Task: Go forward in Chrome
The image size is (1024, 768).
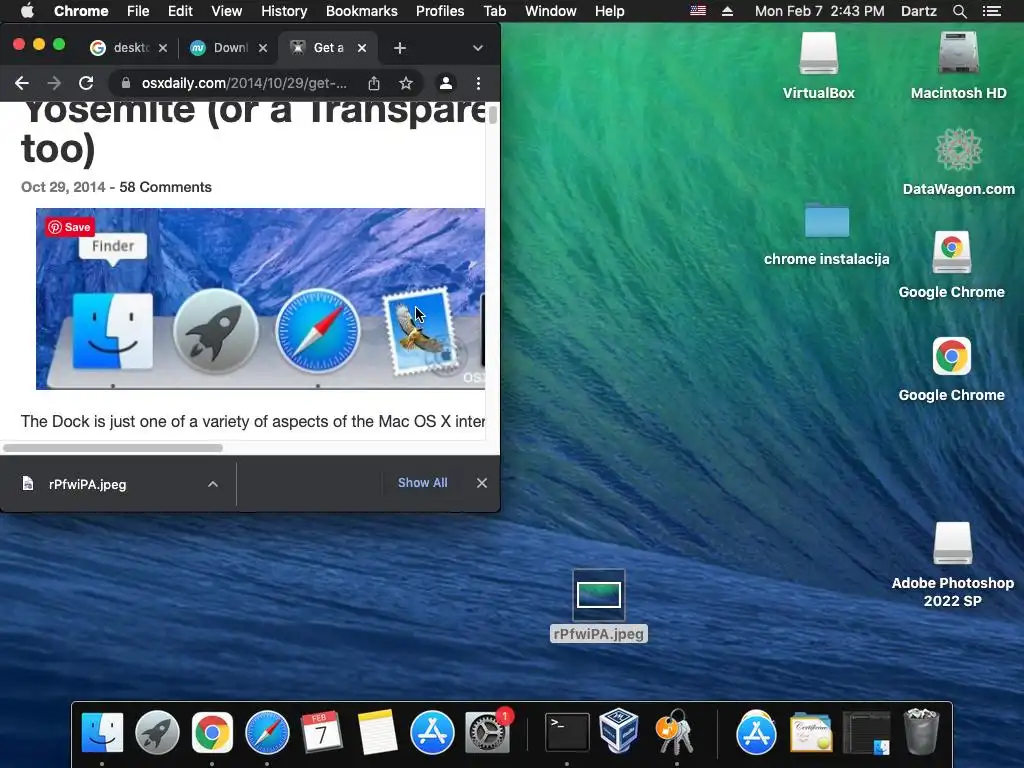Action: [x=54, y=83]
